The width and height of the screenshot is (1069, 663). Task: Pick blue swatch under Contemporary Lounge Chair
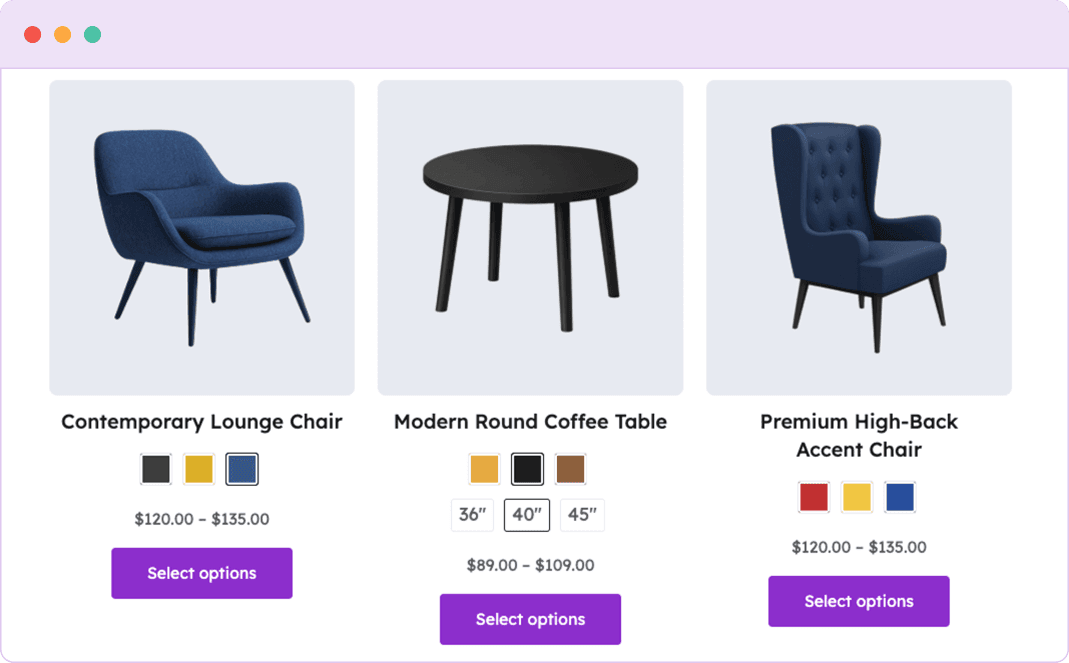(242, 469)
